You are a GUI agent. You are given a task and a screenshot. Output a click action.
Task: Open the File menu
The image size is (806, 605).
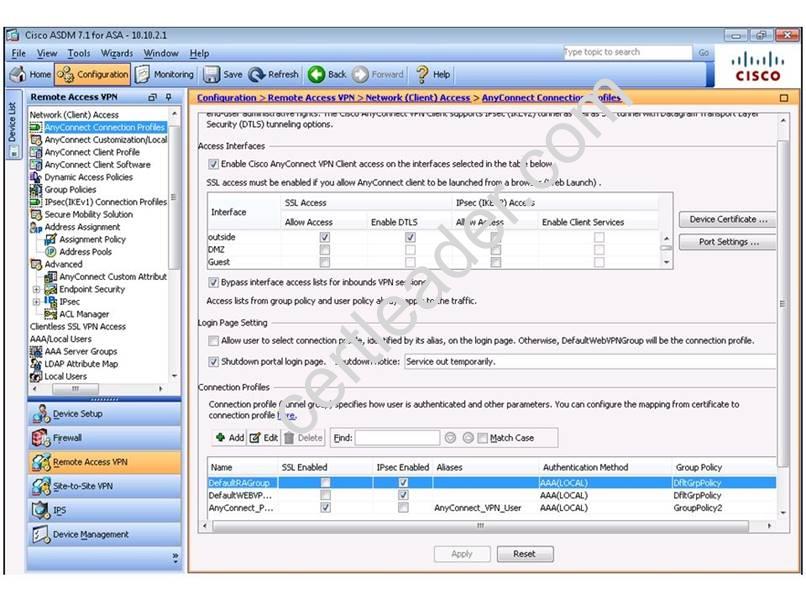19,53
